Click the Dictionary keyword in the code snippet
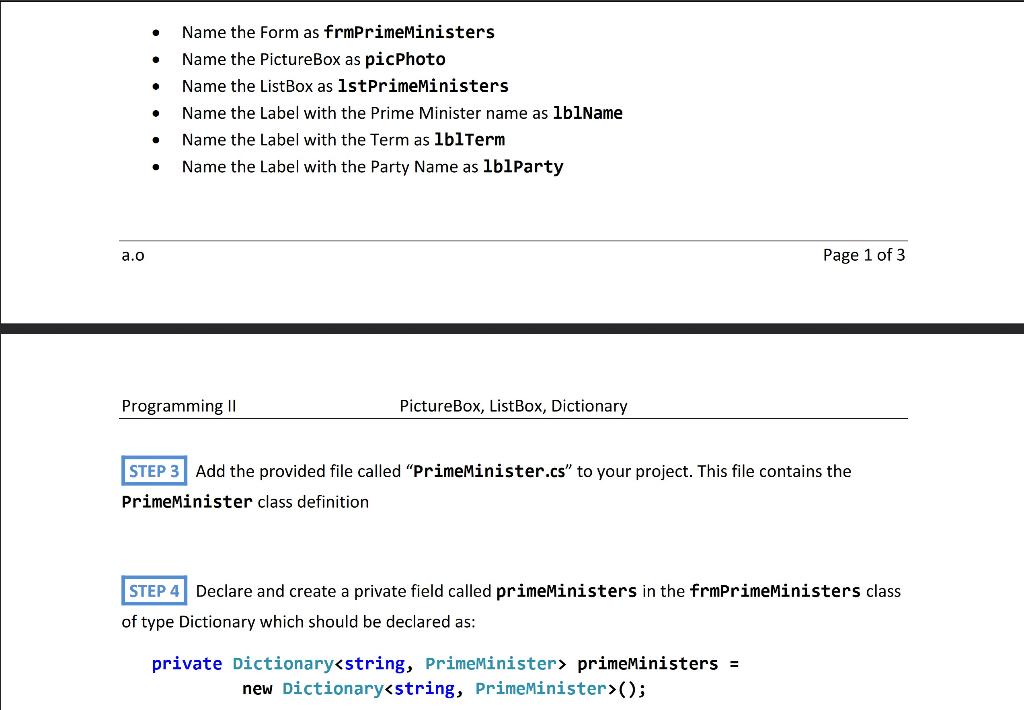 point(283,663)
